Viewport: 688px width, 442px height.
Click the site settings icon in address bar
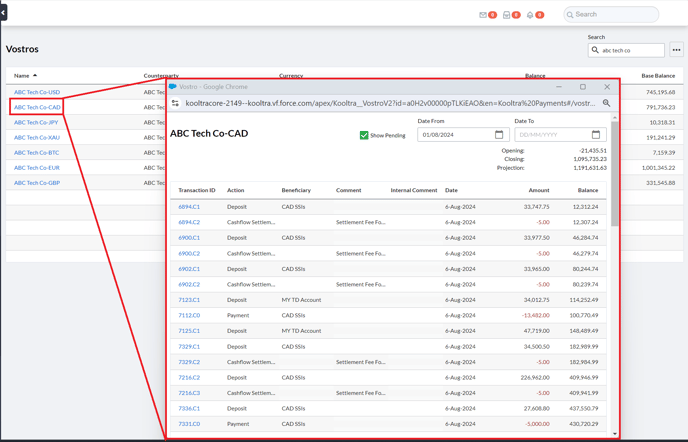(x=176, y=103)
